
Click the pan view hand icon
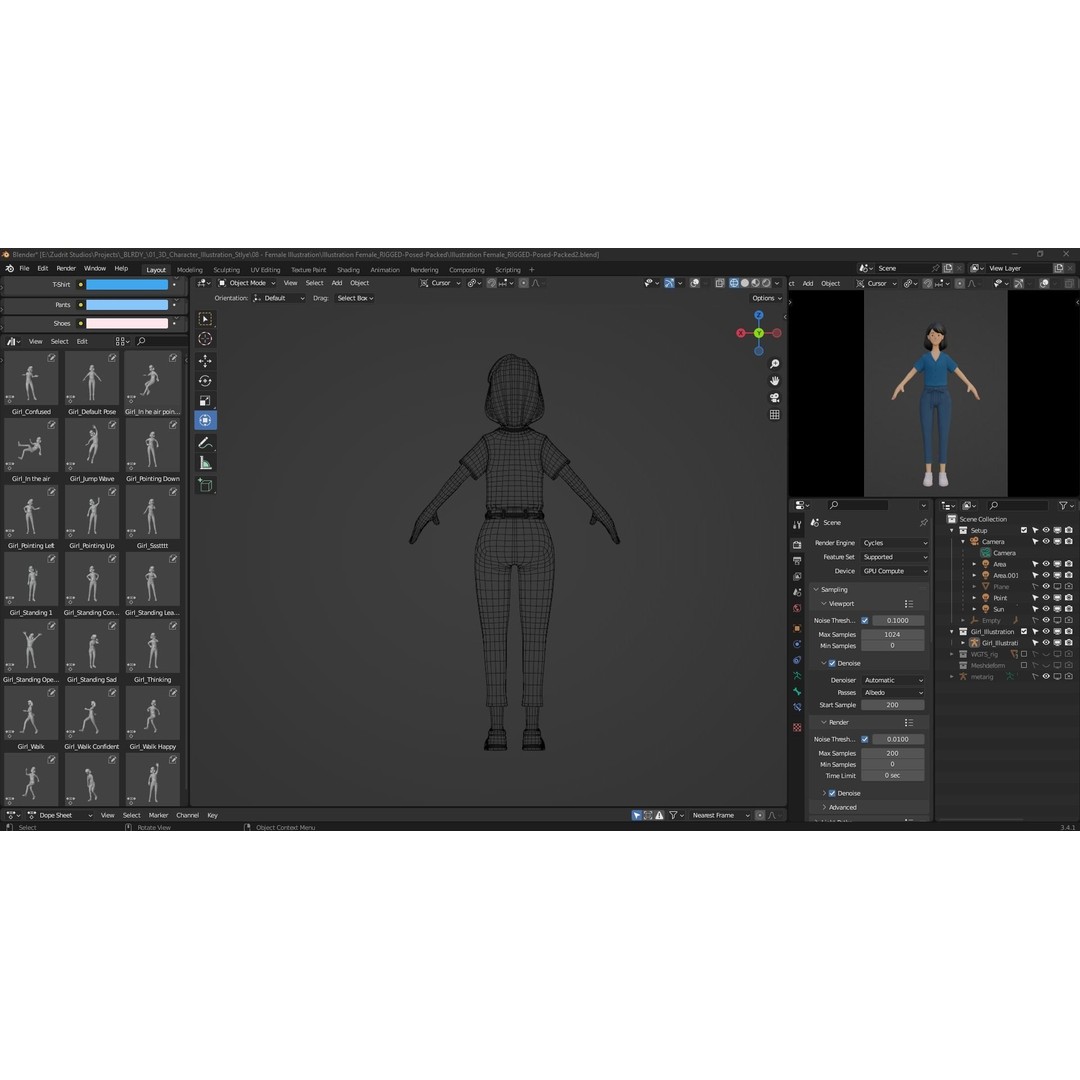point(774,381)
